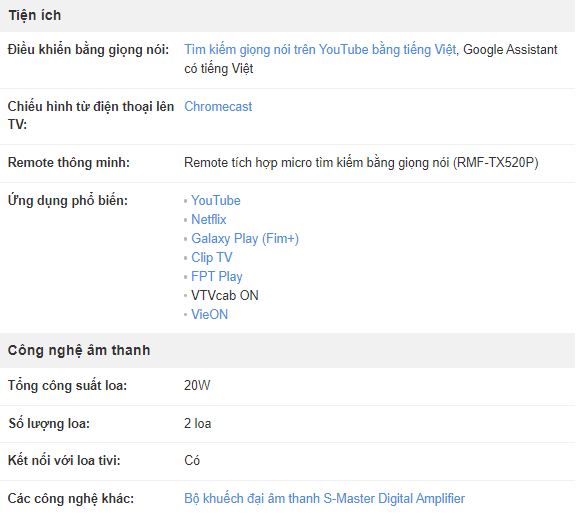Select the 'Có' value
This screenshot has width=576, height=516.
click(x=192, y=461)
